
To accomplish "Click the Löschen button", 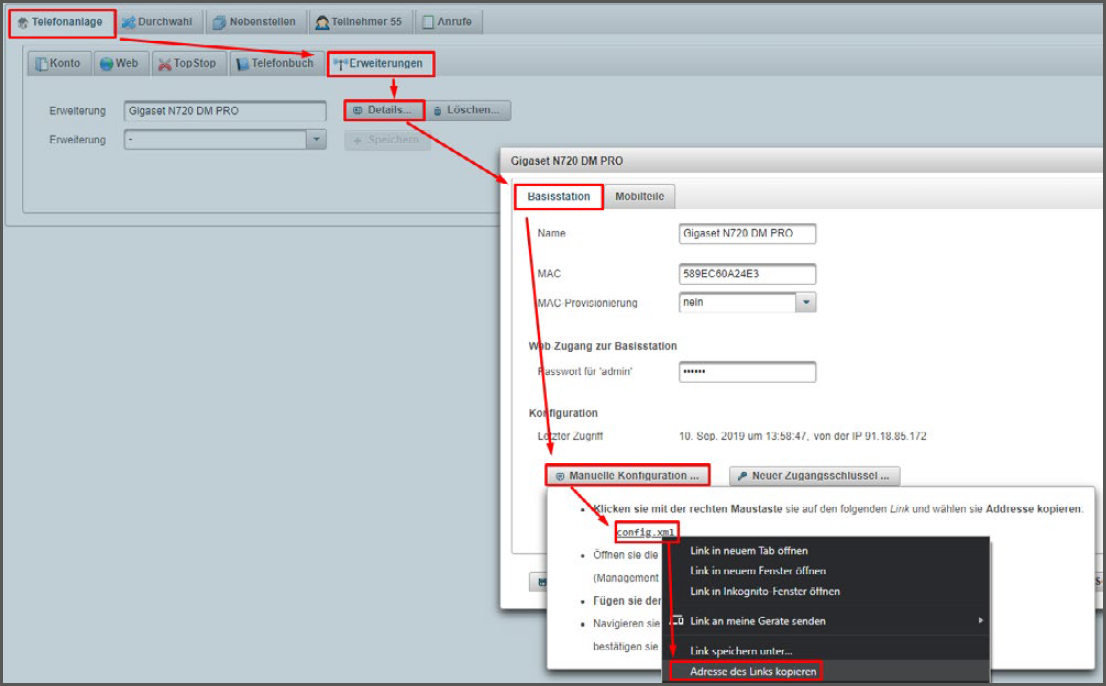I will point(467,110).
